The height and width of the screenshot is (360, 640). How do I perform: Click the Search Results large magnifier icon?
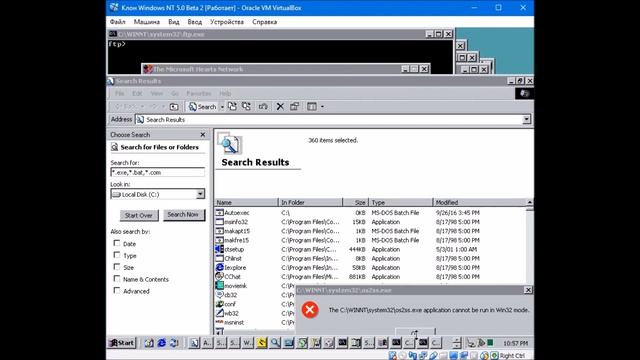pos(229,143)
